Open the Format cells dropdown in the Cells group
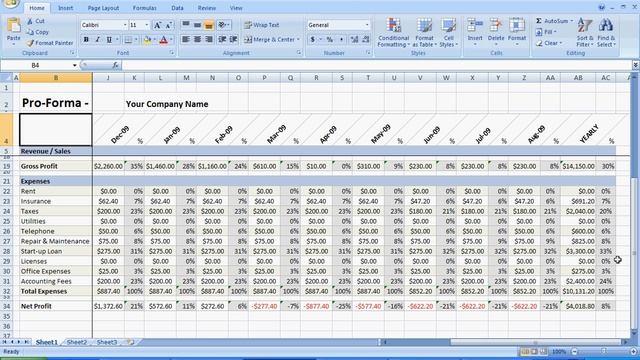 tap(517, 33)
